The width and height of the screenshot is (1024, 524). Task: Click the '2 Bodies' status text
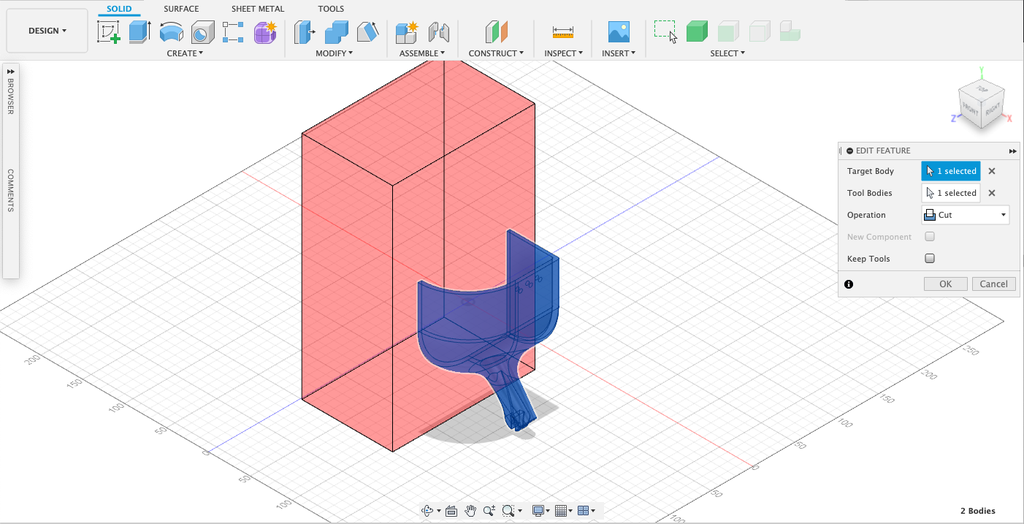point(978,511)
